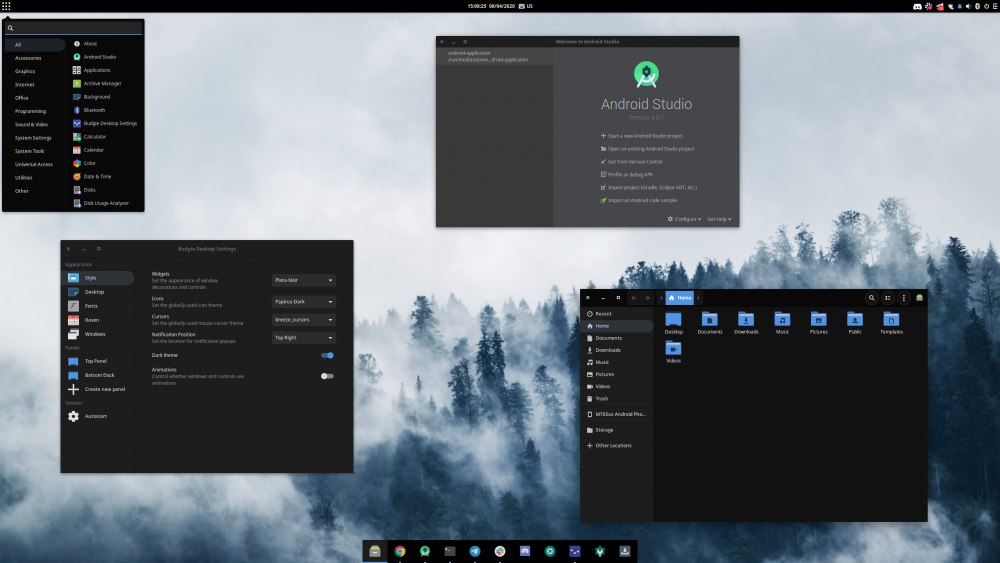This screenshot has width=1000, height=563.
Task: Change the Notification Position dropdown
Action: [304, 338]
